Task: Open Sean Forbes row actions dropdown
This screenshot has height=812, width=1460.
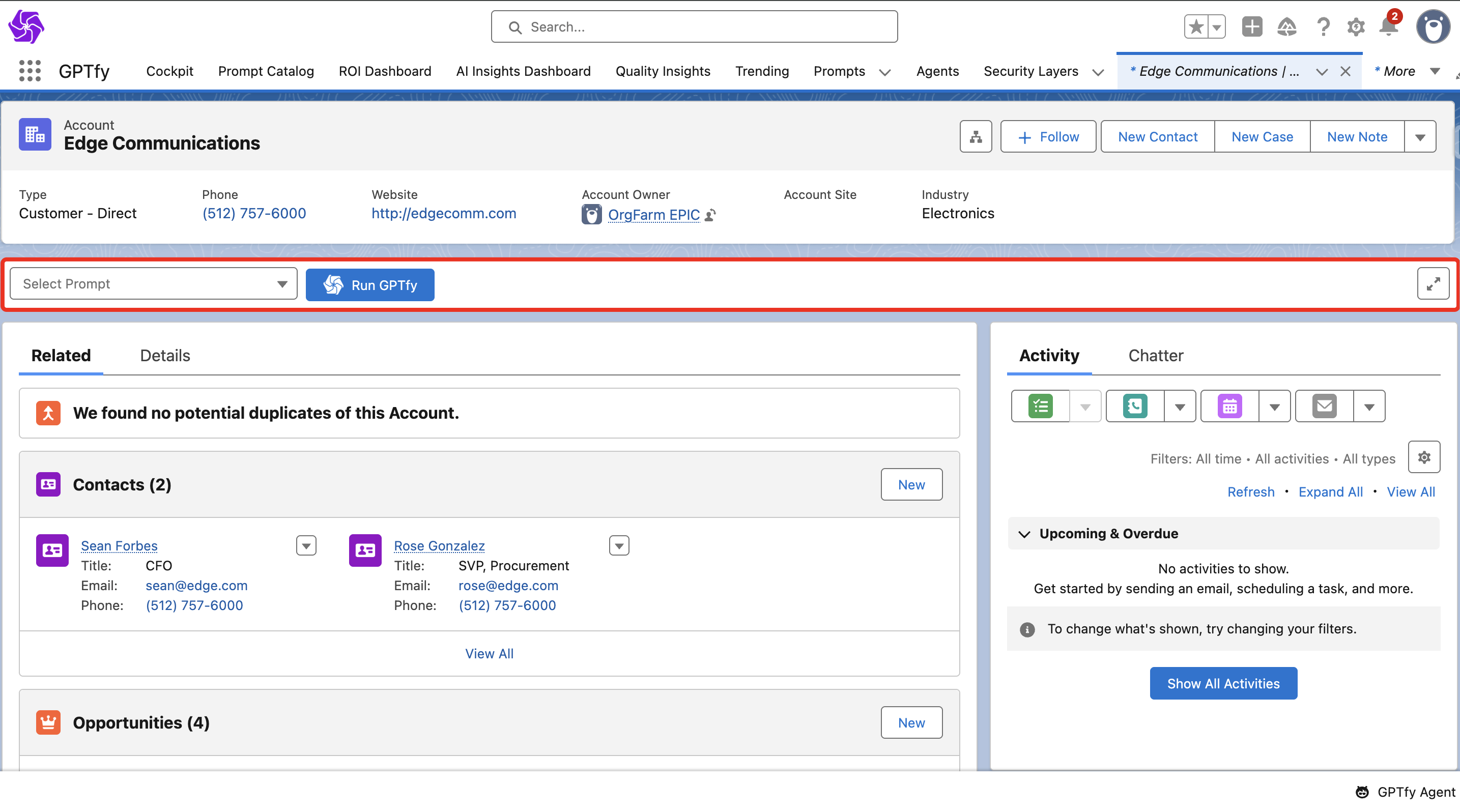Action: (x=306, y=546)
